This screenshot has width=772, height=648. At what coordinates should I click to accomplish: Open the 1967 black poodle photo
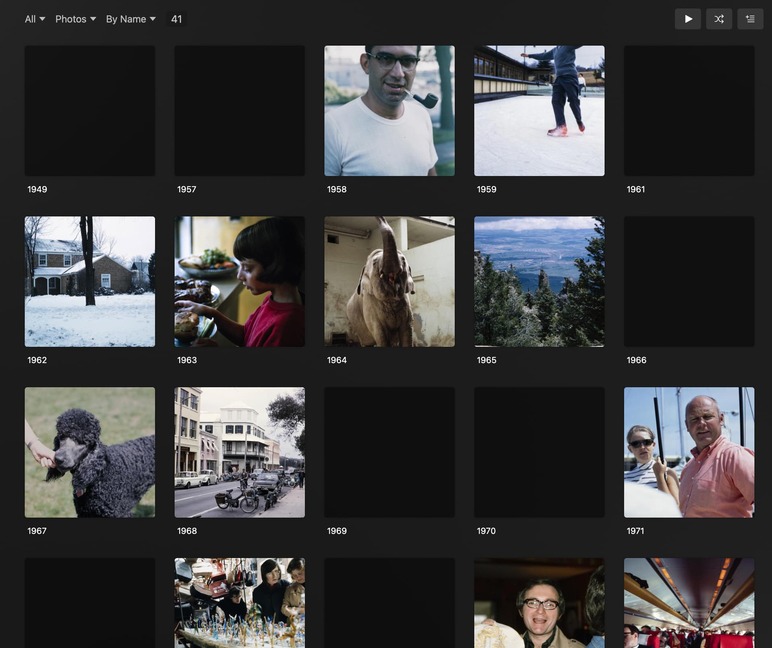[90, 452]
